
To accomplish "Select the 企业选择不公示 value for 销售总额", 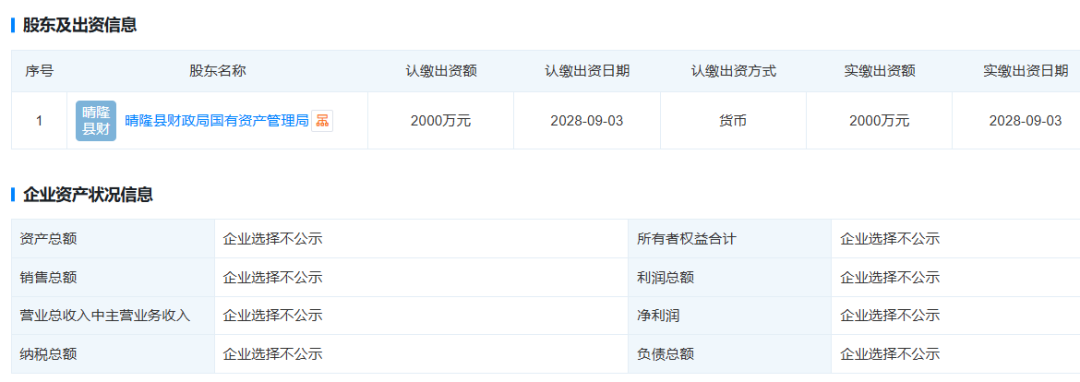I will (x=273, y=277).
